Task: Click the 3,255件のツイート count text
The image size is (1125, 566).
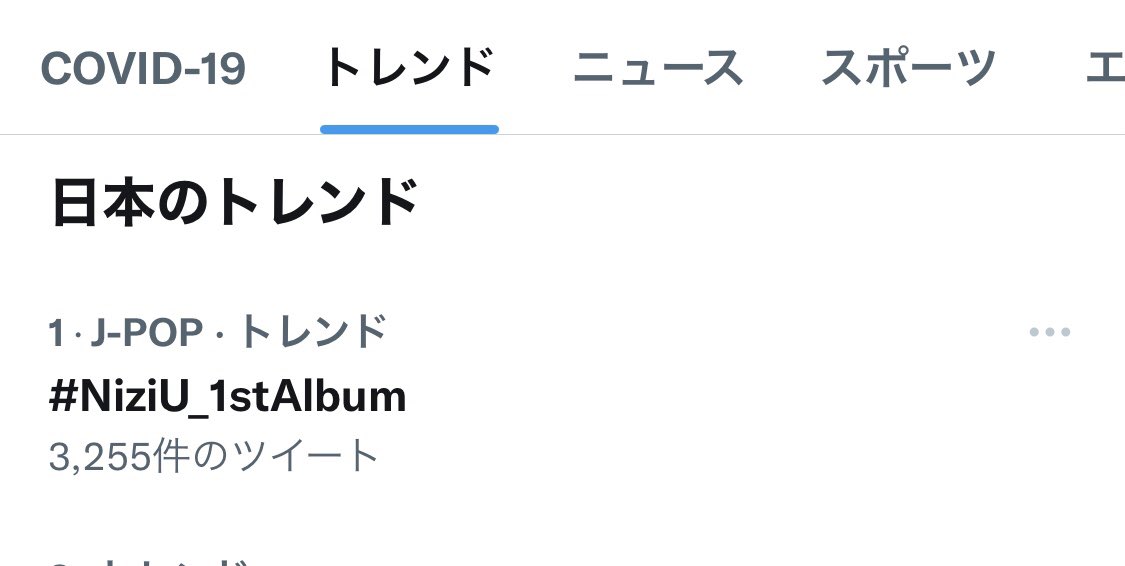Action: pos(214,456)
